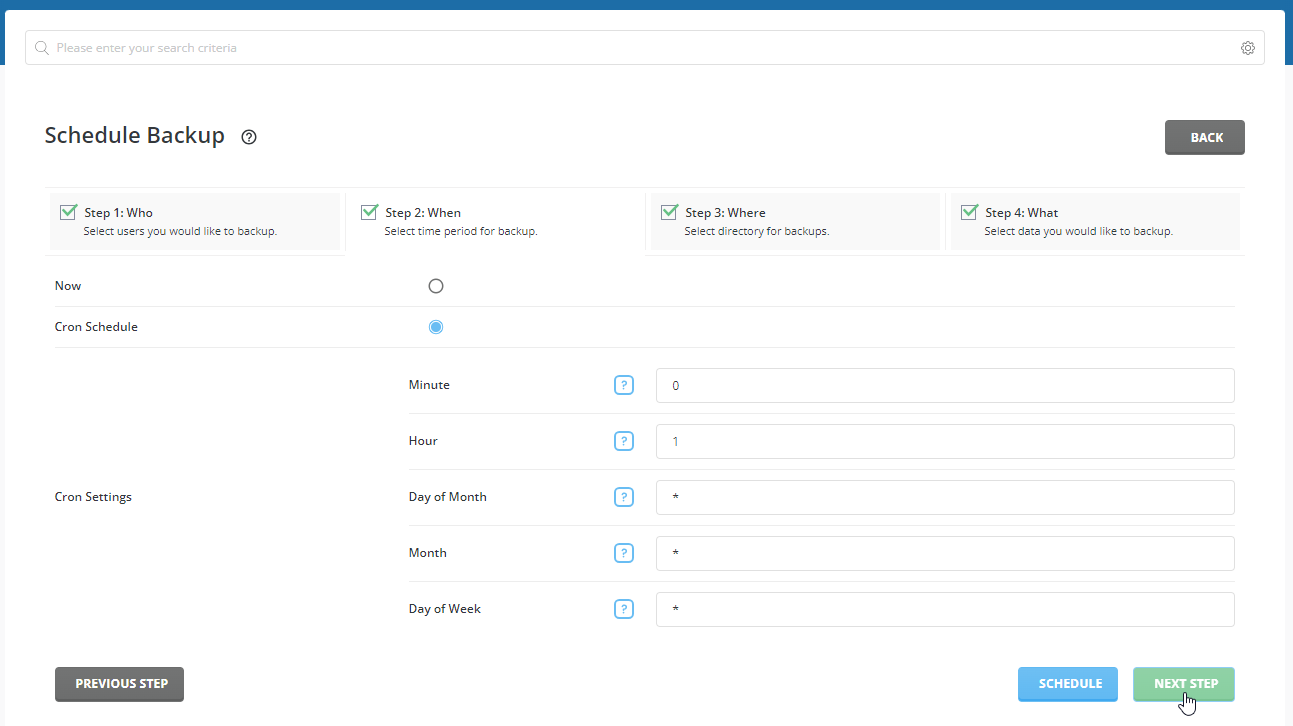Click the Step 2 green checkmark icon

coord(369,211)
